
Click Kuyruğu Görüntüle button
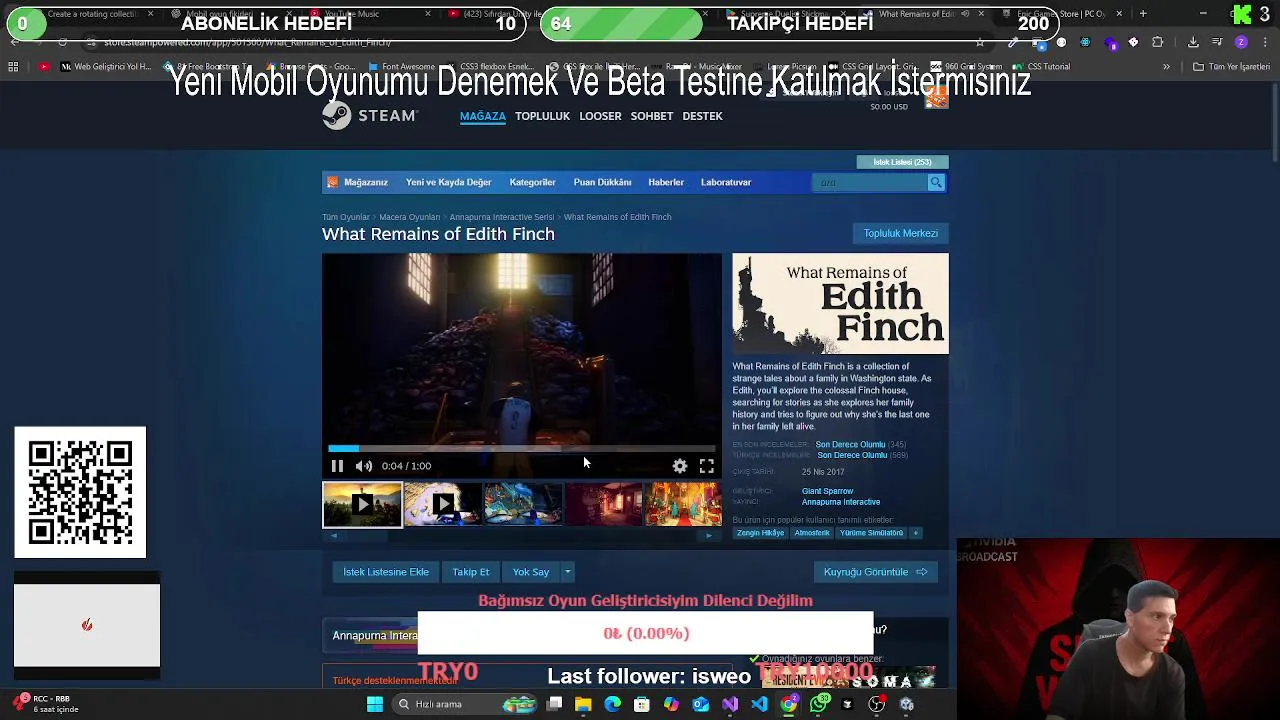pos(875,572)
